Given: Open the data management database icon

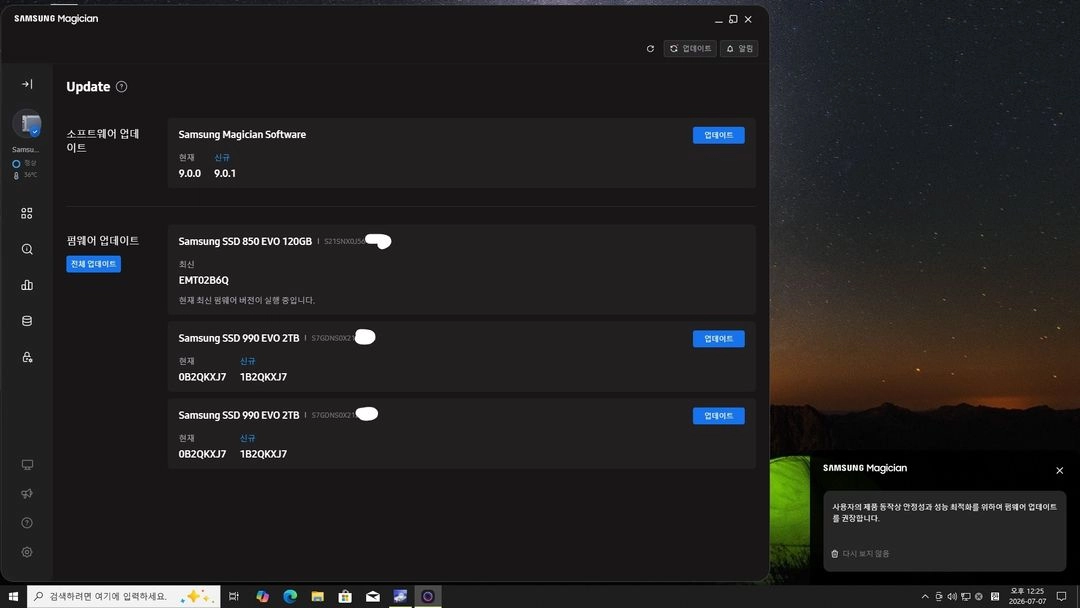Looking at the screenshot, I should pyautogui.click(x=27, y=321).
